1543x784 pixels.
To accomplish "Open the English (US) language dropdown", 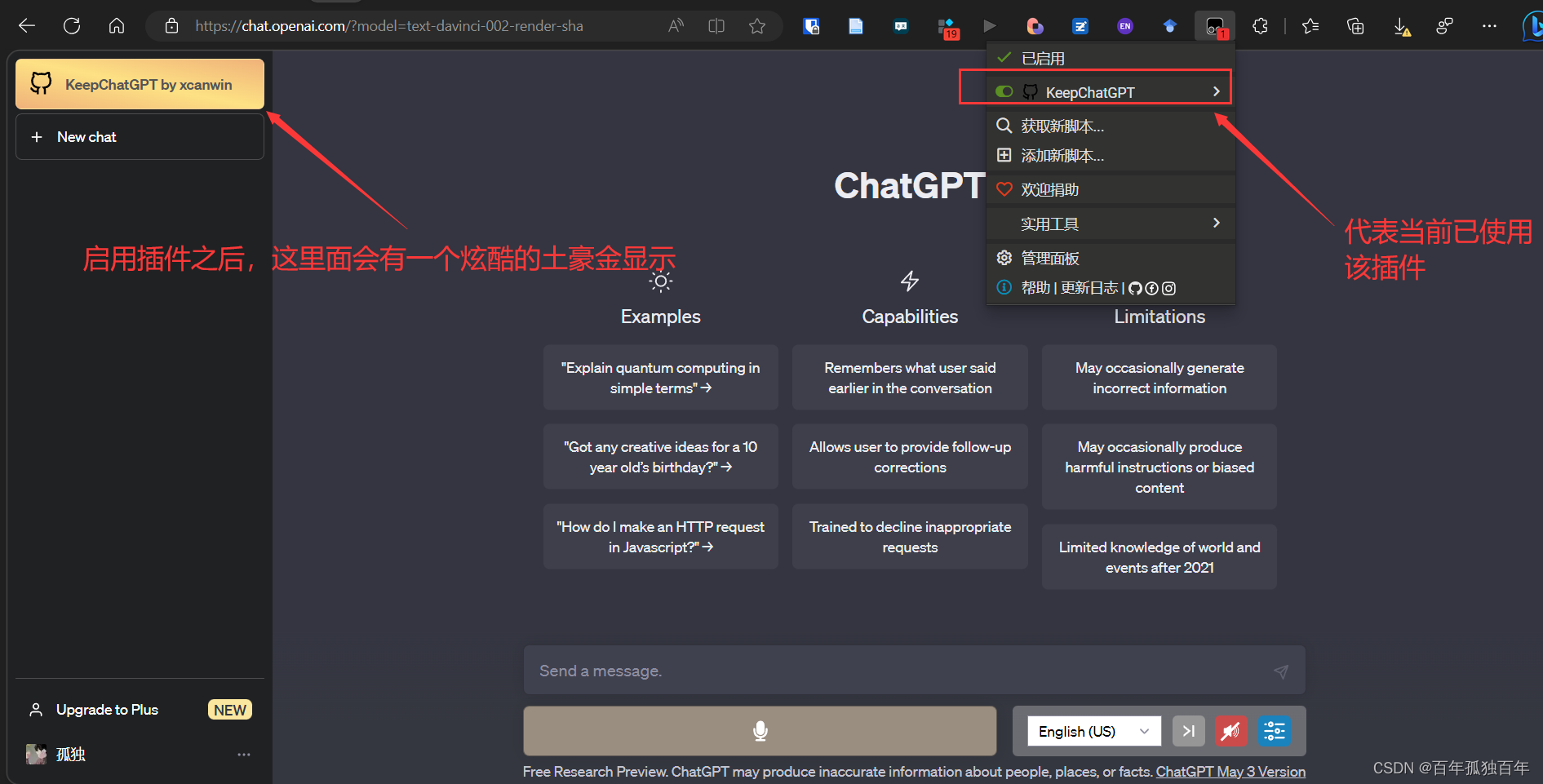I will point(1093,731).
